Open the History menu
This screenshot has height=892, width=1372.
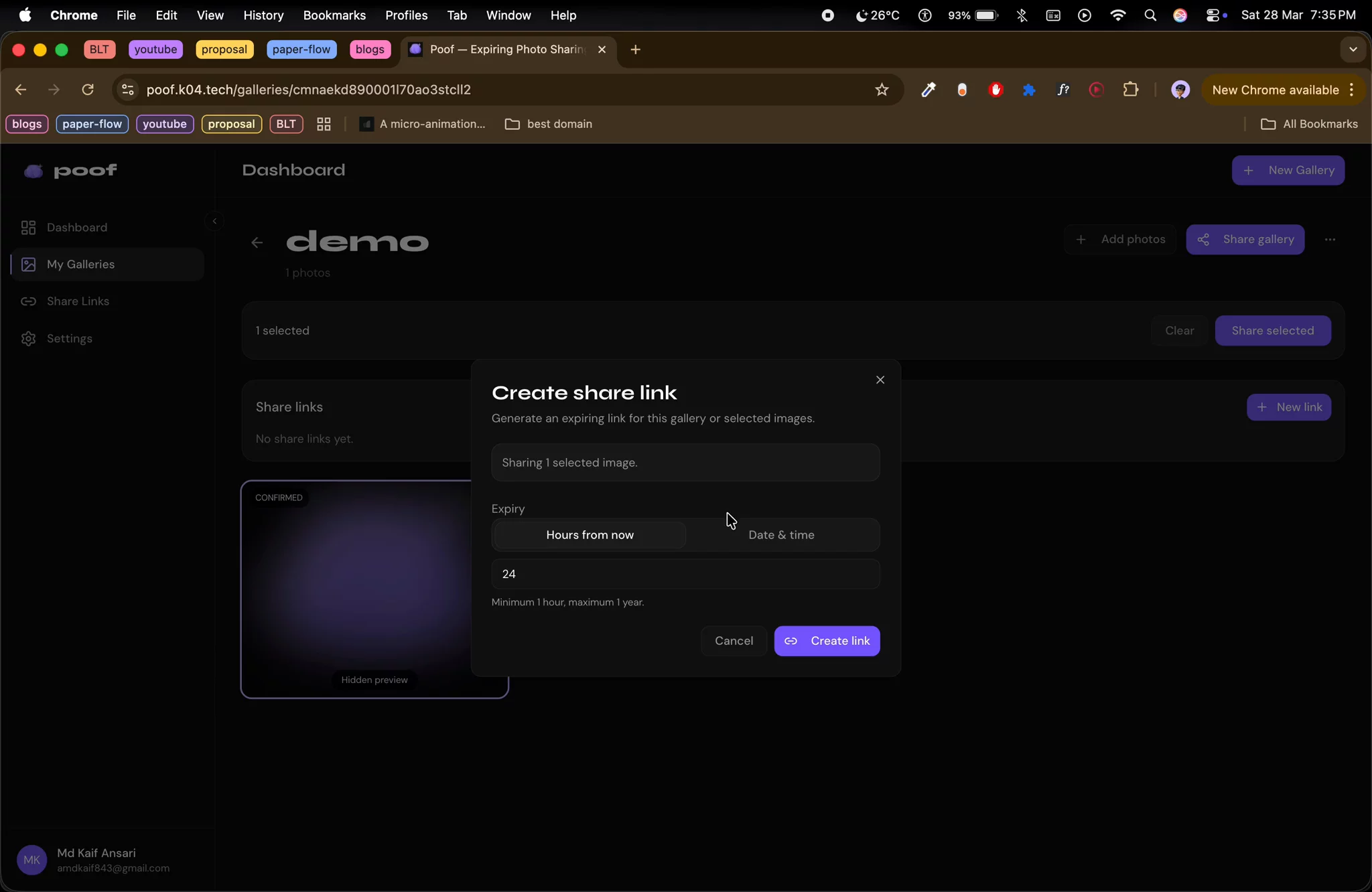click(263, 15)
